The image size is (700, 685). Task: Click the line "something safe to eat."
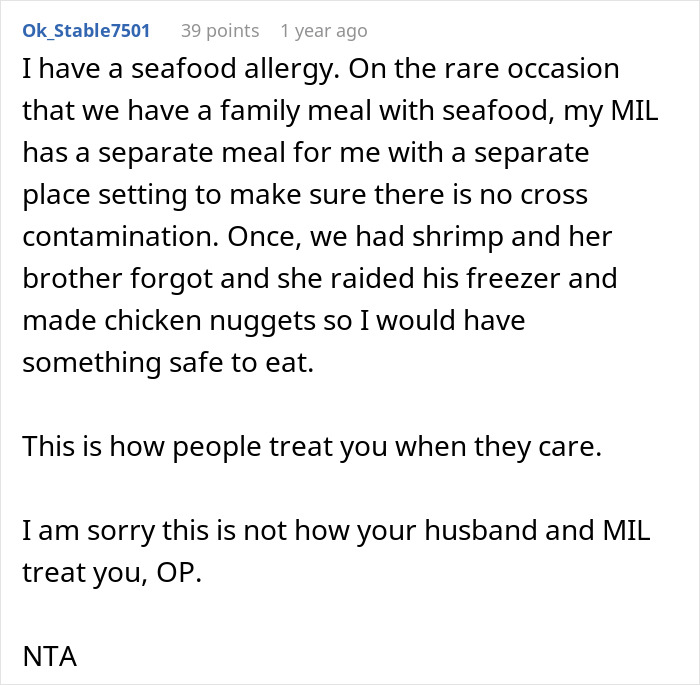coord(168,364)
